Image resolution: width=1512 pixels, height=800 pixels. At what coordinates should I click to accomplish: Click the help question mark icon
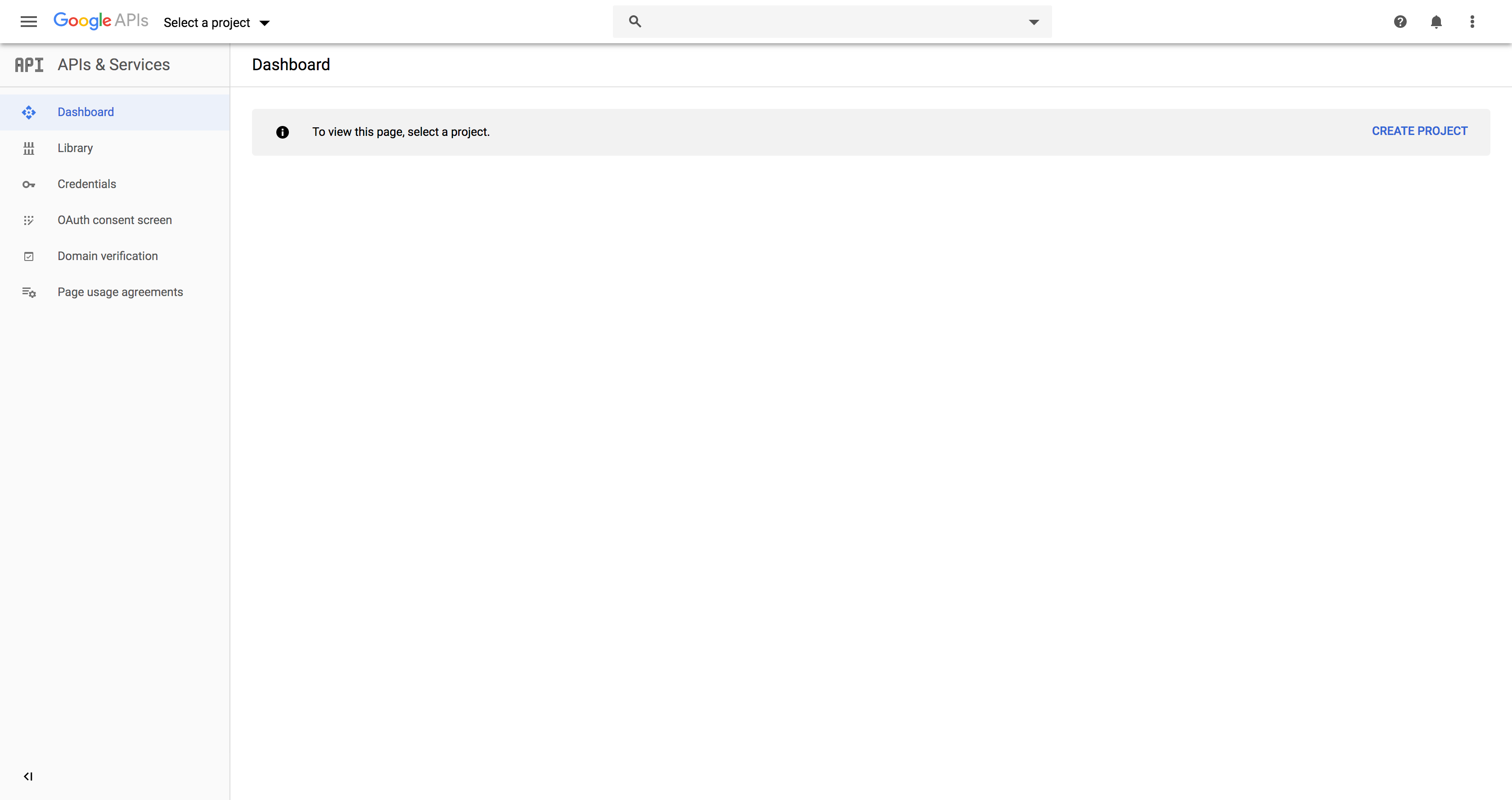1400,22
